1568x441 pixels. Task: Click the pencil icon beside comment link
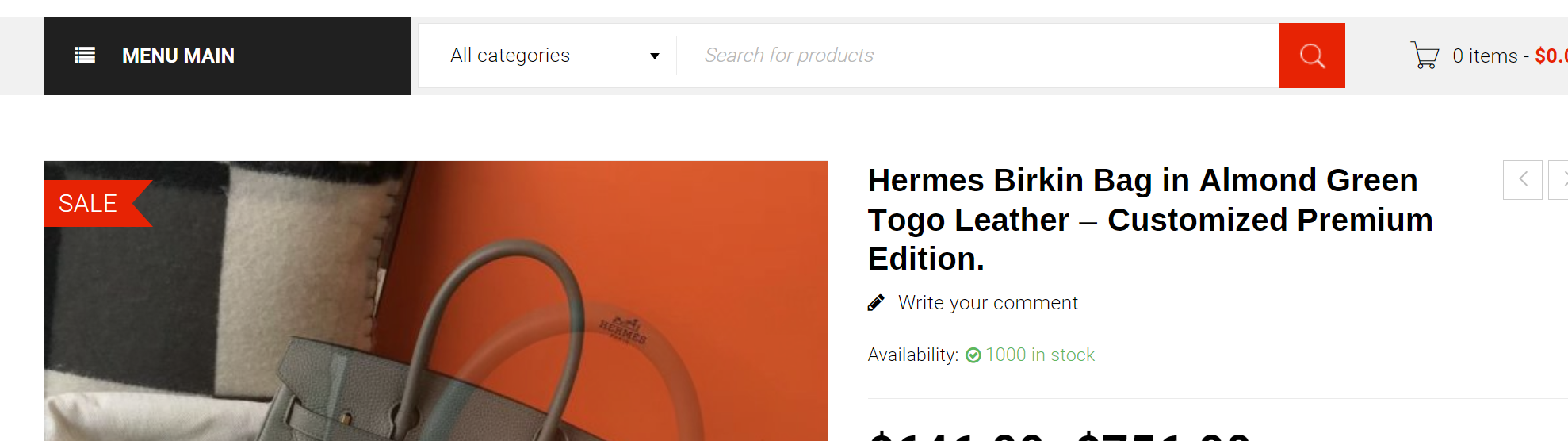(x=876, y=303)
